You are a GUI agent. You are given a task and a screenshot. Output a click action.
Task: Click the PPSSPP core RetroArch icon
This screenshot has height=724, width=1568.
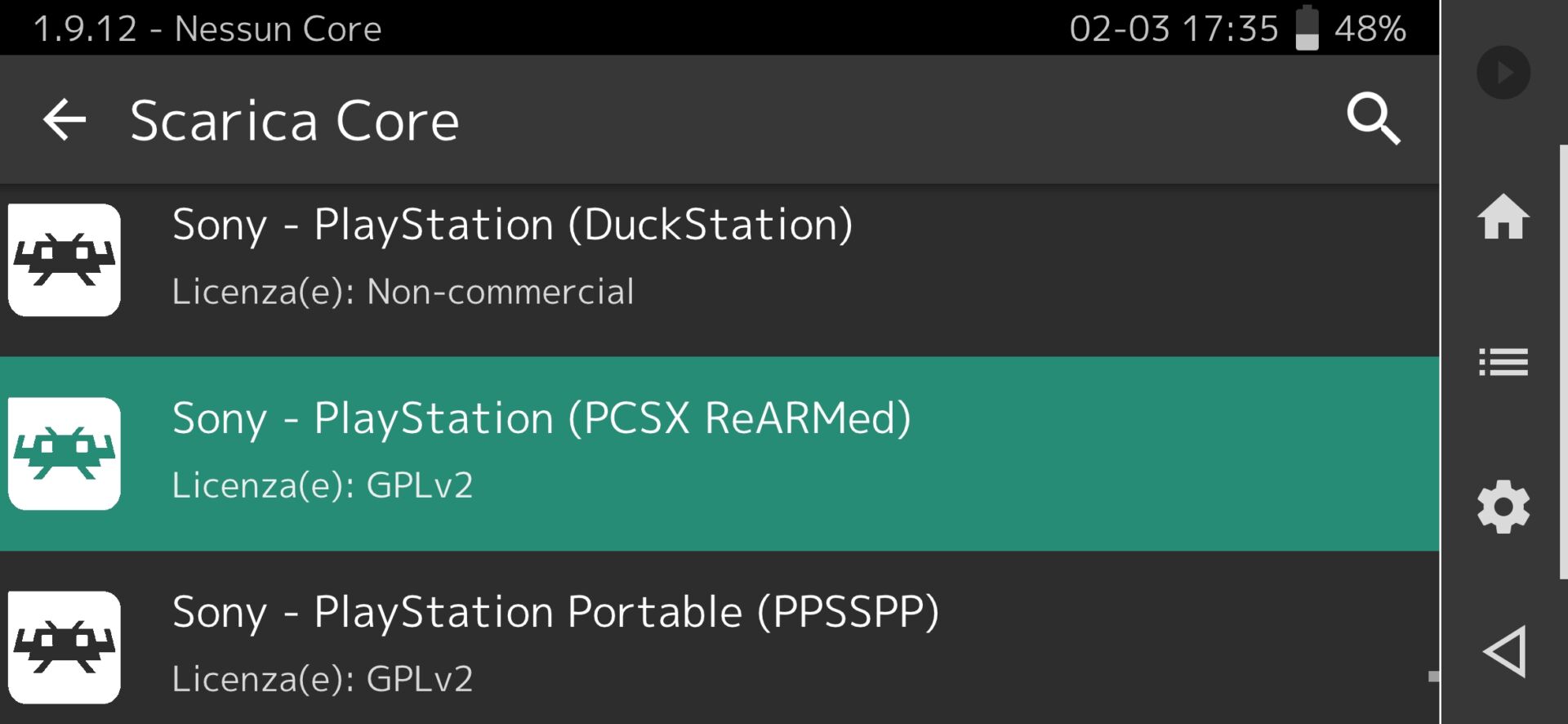65,647
